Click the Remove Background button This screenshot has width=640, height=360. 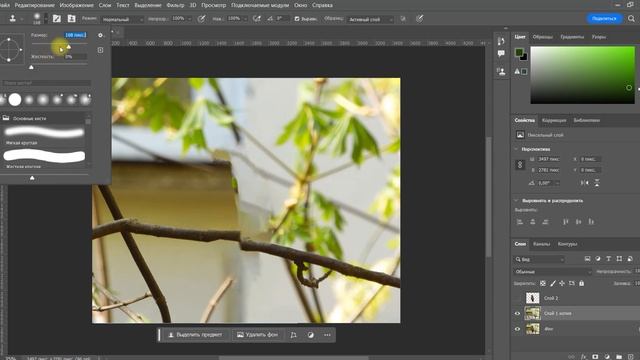(258, 335)
